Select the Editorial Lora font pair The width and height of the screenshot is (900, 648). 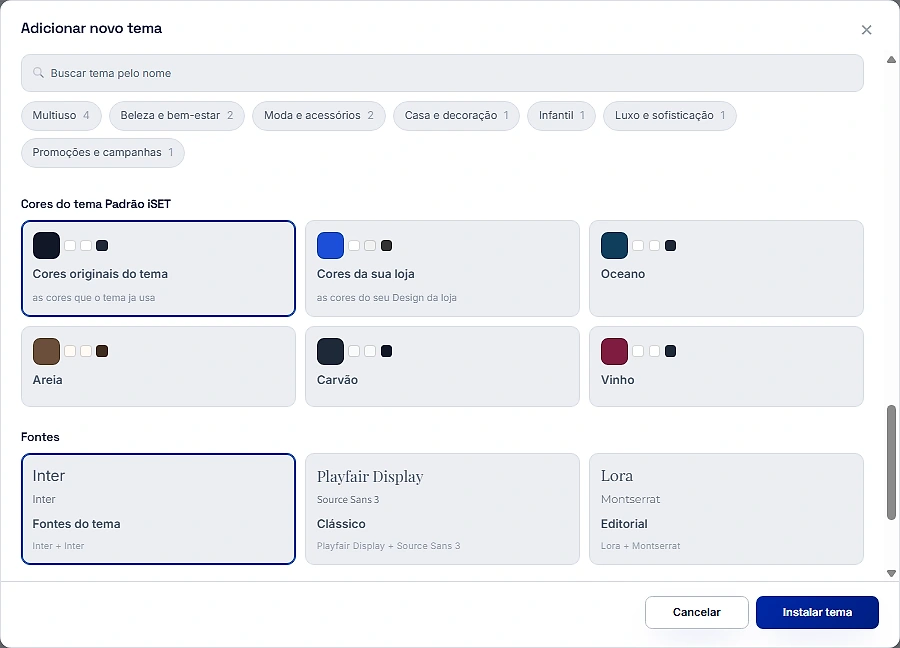726,509
